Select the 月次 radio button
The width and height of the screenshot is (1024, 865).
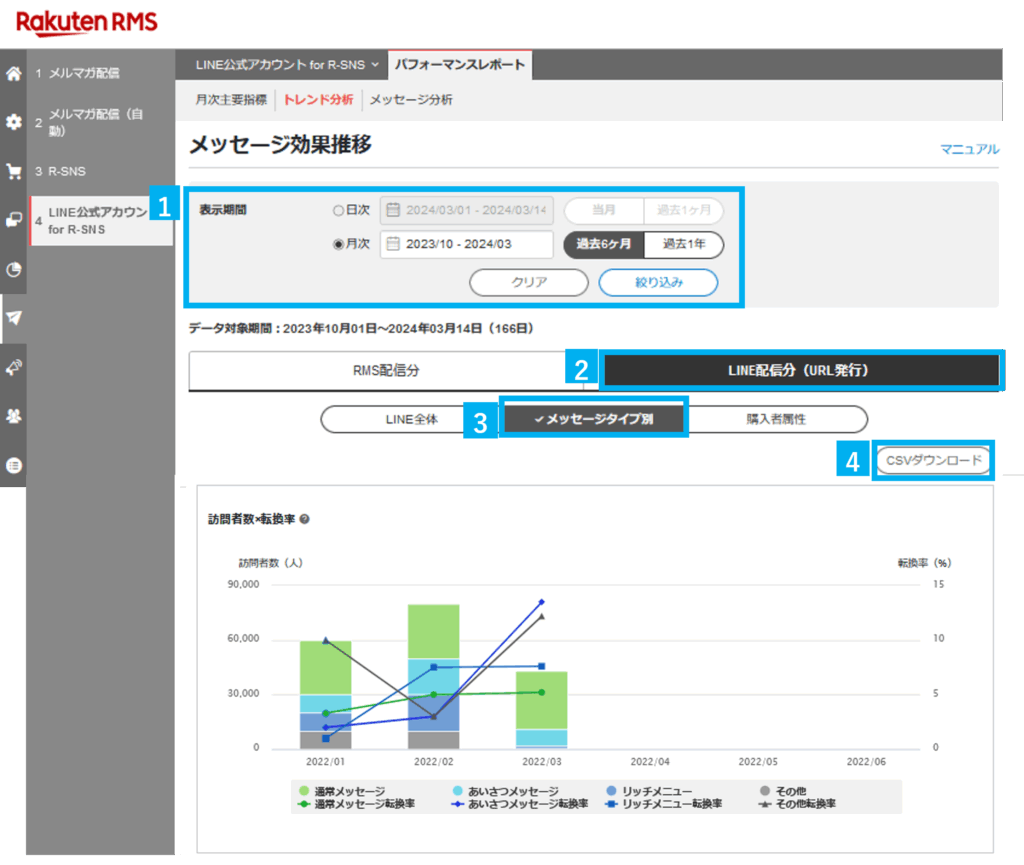338,245
